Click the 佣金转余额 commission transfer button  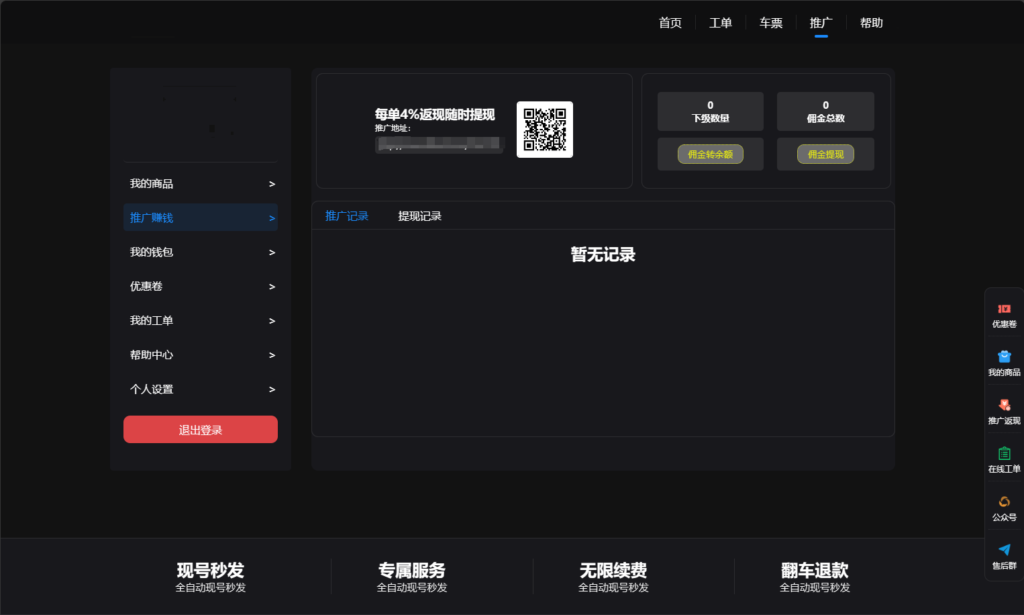[710, 154]
